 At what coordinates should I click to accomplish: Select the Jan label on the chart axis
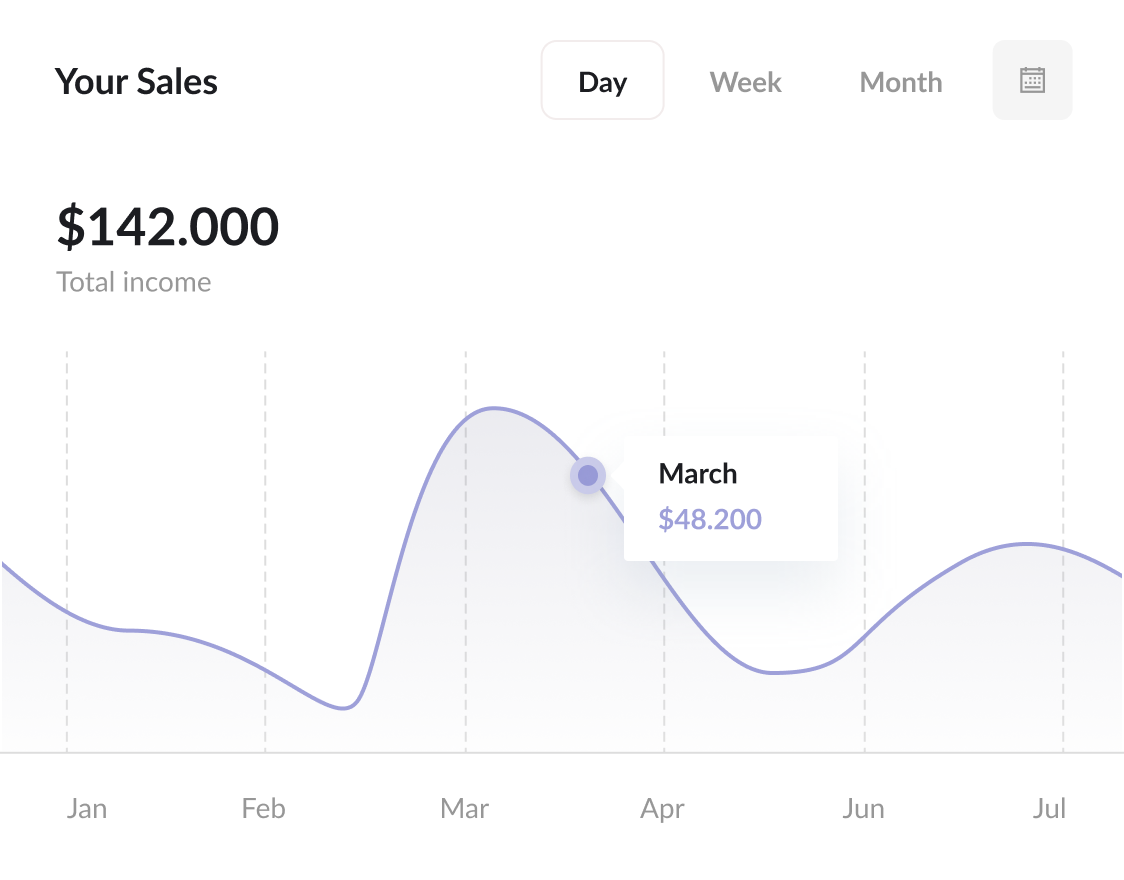pyautogui.click(x=87, y=808)
